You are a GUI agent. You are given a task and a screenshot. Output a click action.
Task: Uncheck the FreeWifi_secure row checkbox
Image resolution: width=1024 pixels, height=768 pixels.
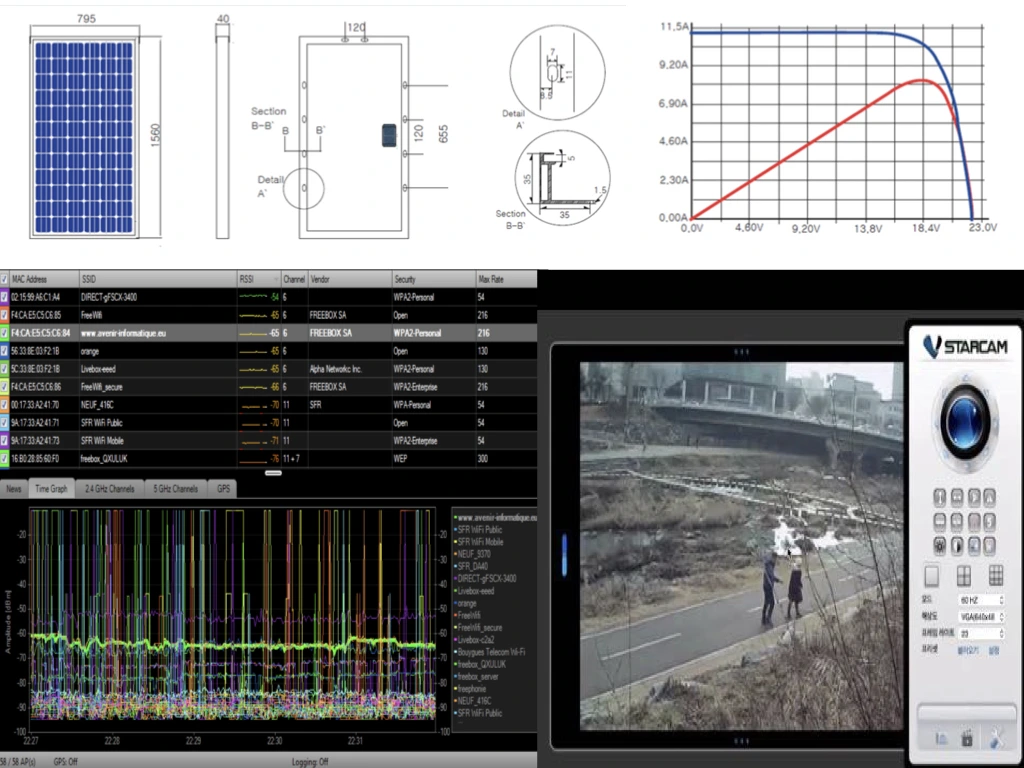(x=4, y=387)
